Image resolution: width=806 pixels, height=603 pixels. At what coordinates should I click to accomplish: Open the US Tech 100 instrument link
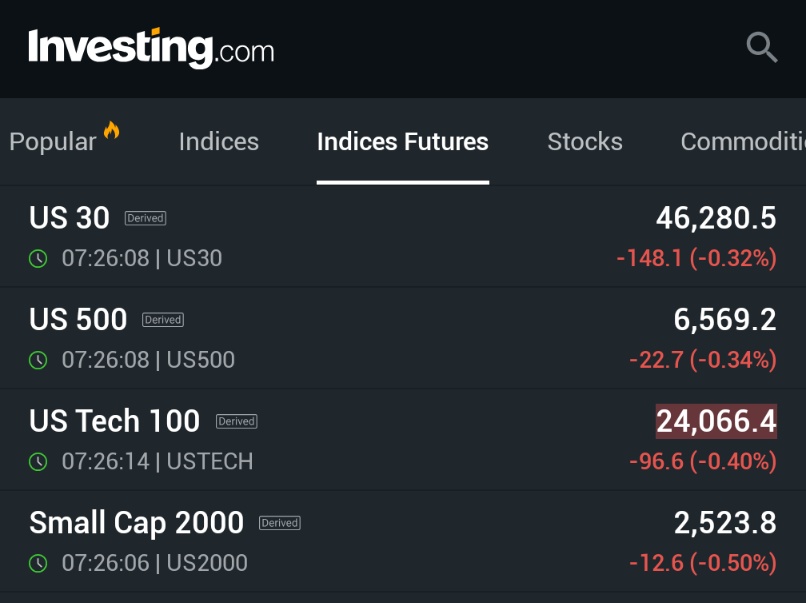click(x=114, y=421)
